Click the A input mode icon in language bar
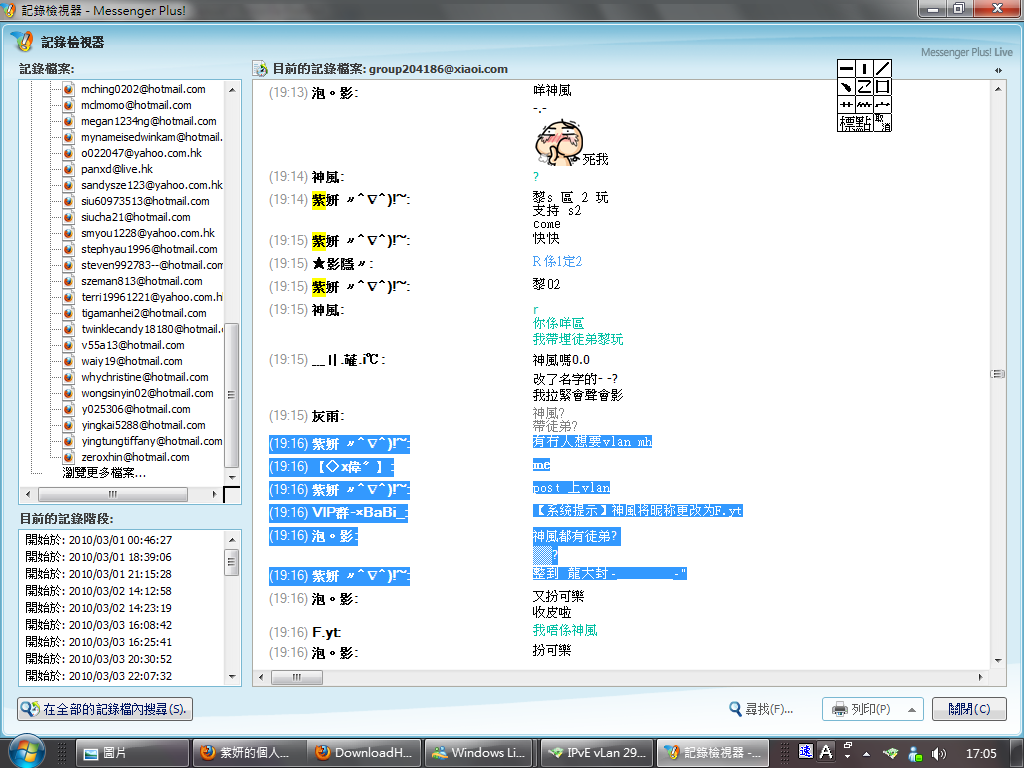 pyautogui.click(x=826, y=752)
